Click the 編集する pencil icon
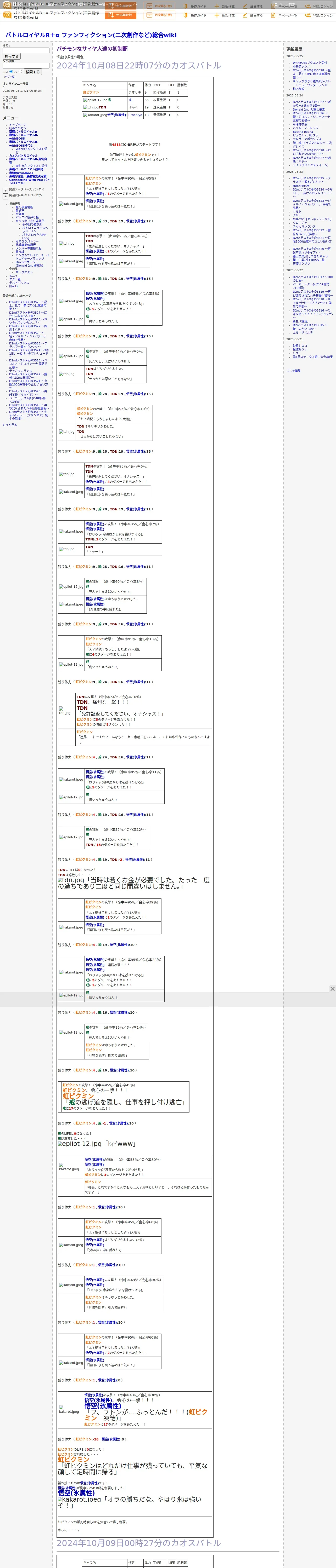 coord(245,15)
